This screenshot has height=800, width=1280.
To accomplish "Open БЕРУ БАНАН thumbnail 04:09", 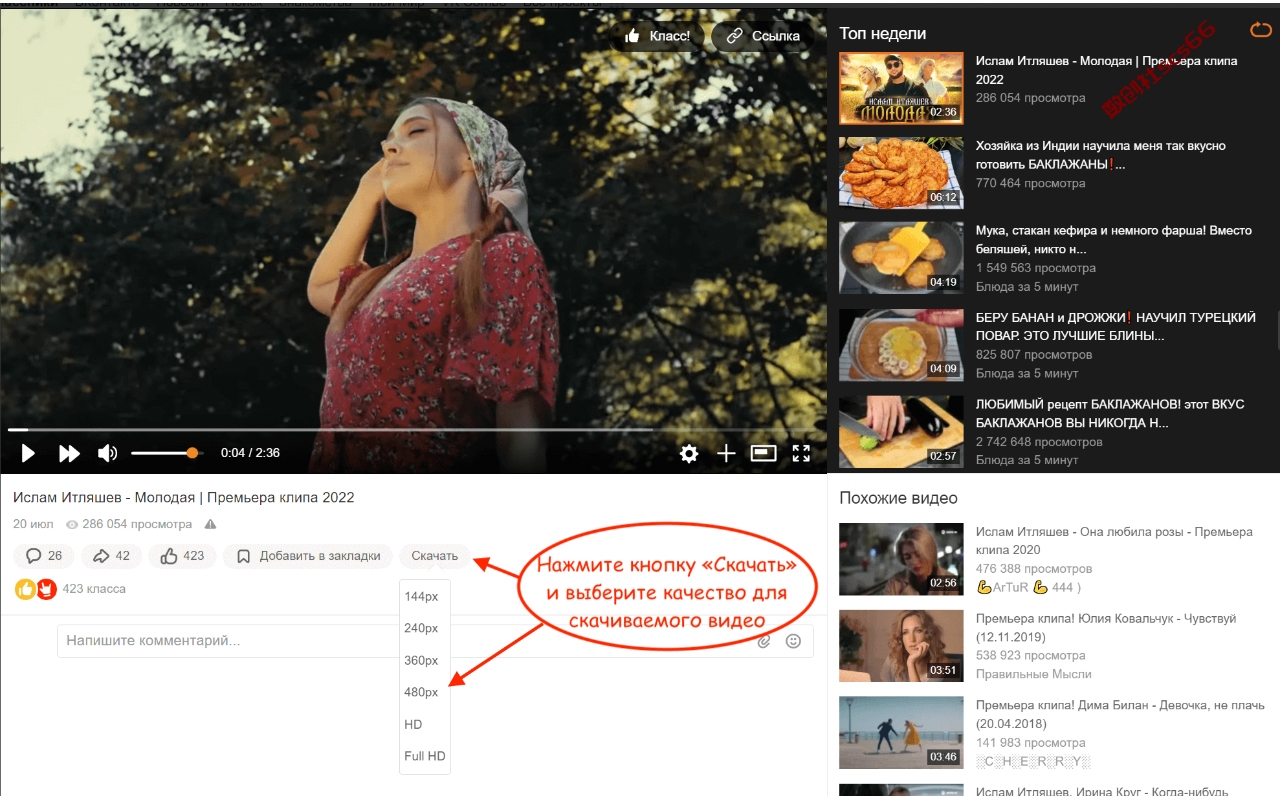I will coord(901,345).
